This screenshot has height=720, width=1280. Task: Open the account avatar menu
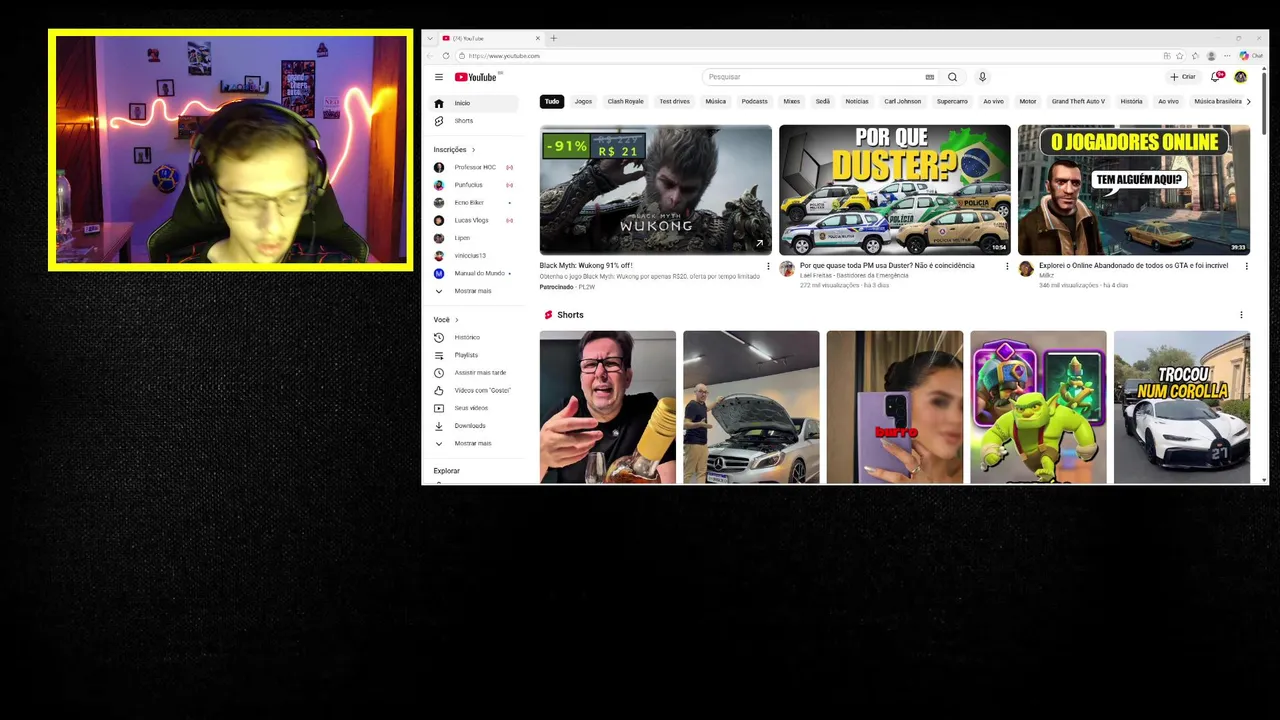[1240, 77]
